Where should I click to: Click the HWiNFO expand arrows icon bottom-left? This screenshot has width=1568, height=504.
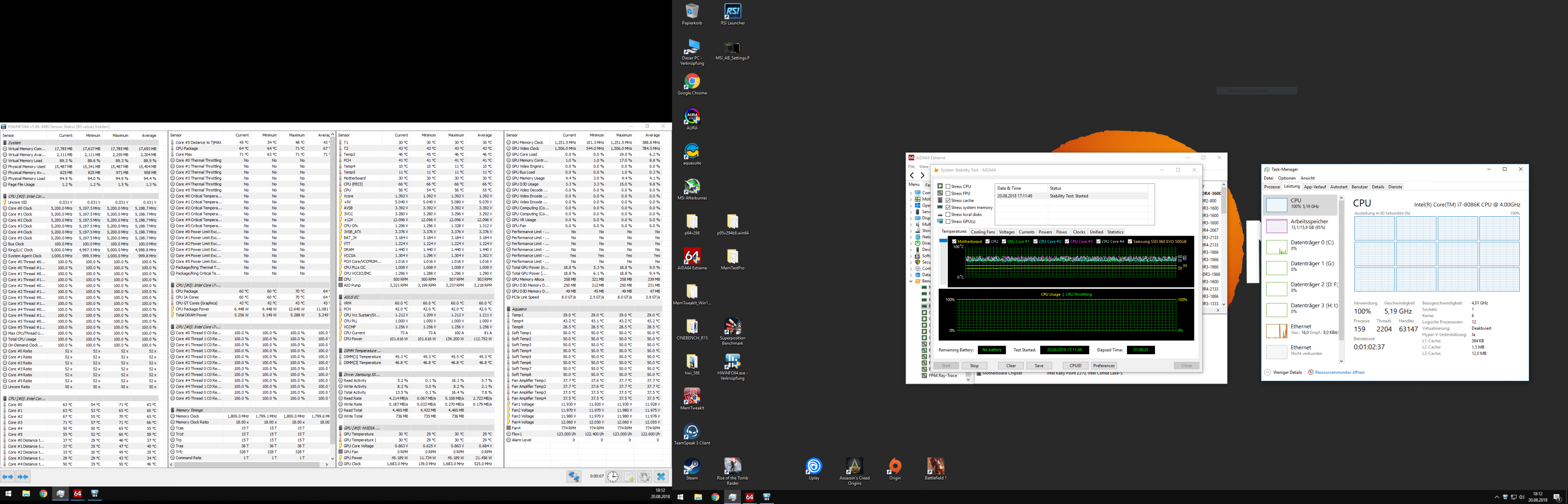tap(8, 477)
